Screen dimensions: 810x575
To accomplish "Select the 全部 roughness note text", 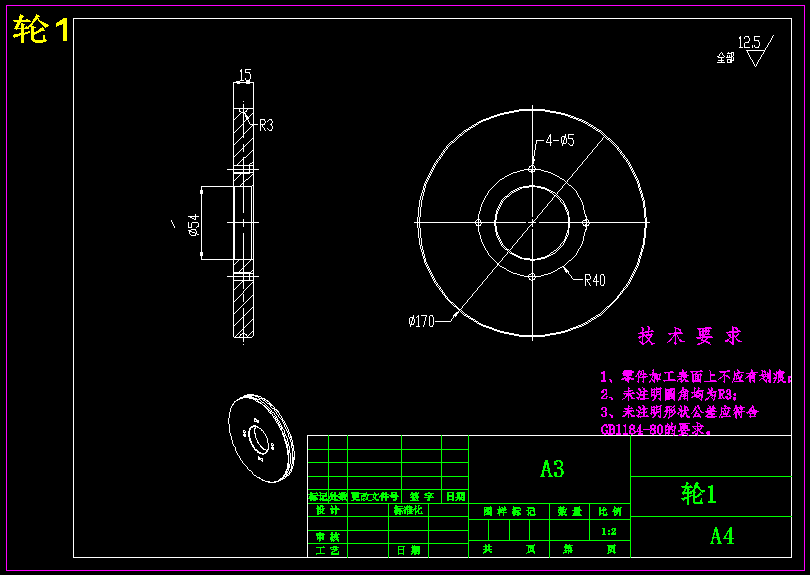I will click(x=725, y=57).
